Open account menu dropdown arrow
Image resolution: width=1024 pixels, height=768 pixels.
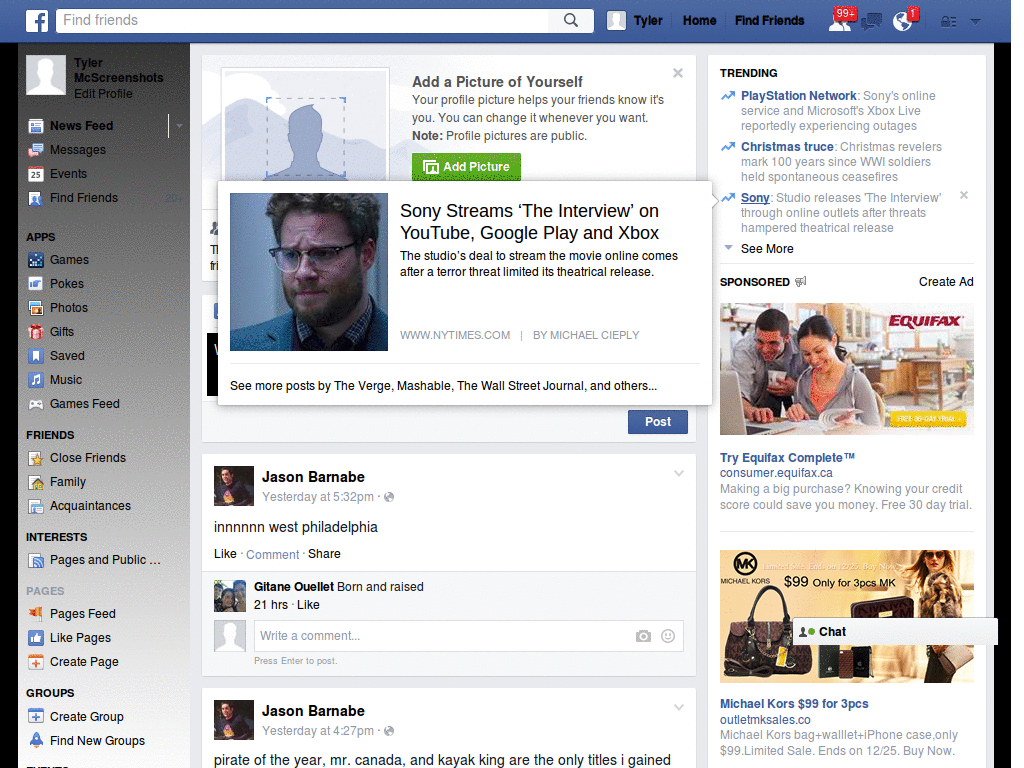pos(976,22)
